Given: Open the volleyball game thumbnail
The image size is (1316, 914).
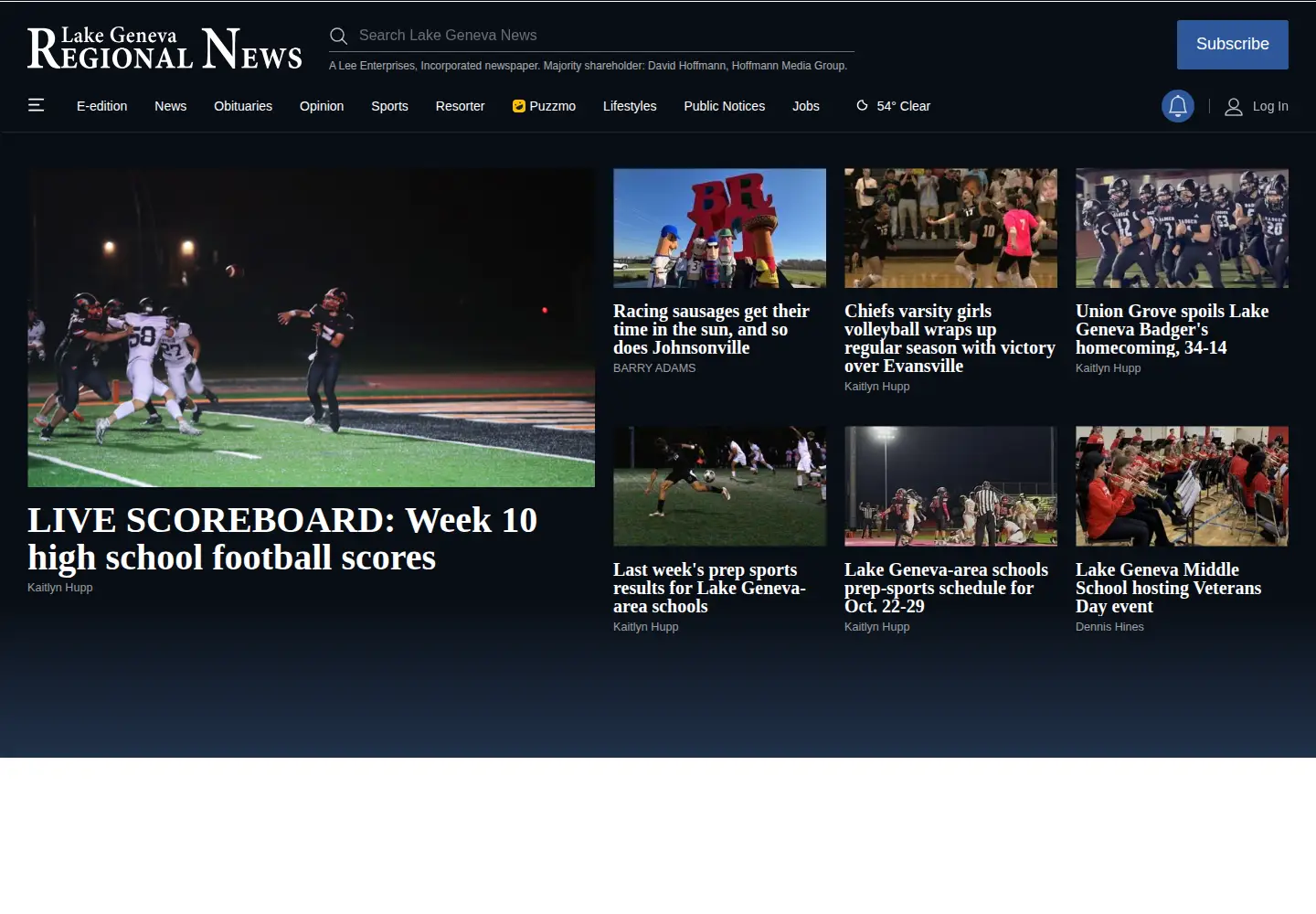Looking at the screenshot, I should coord(950,228).
